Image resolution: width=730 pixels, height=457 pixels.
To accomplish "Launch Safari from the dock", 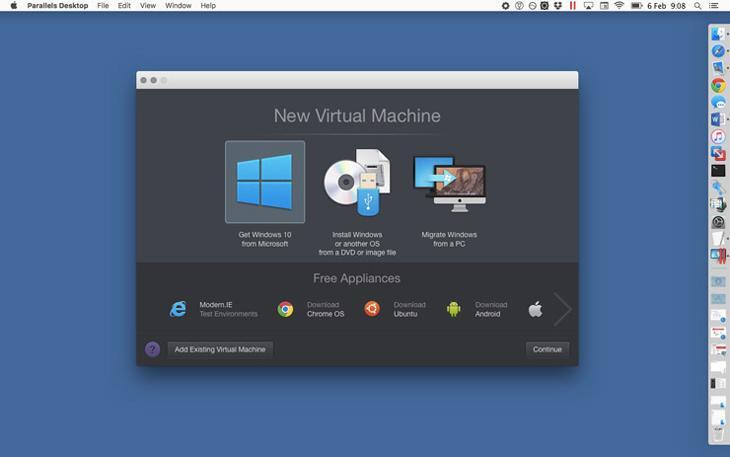I will coord(718,51).
